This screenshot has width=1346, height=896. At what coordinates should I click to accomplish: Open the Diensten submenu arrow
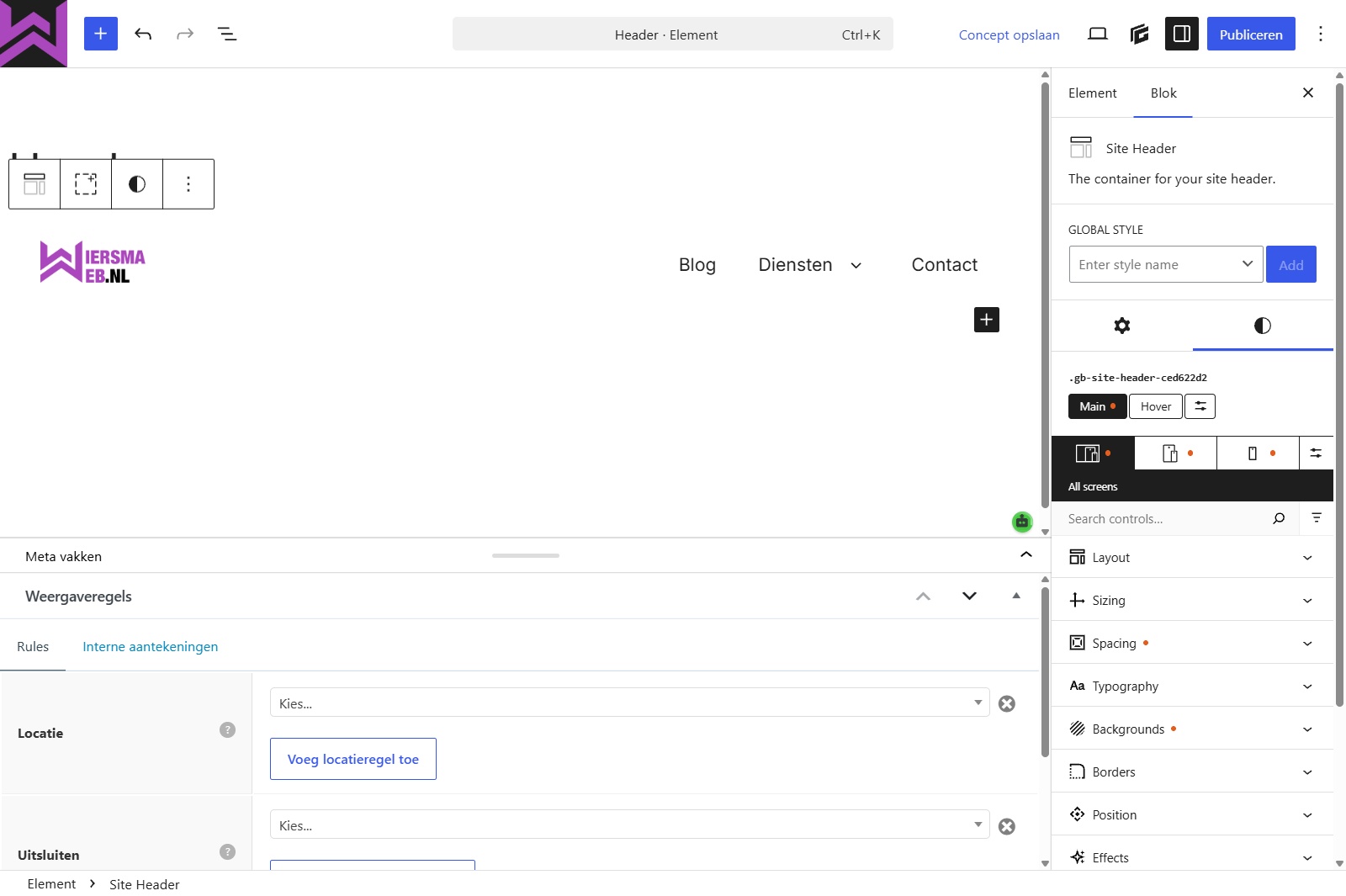856,265
